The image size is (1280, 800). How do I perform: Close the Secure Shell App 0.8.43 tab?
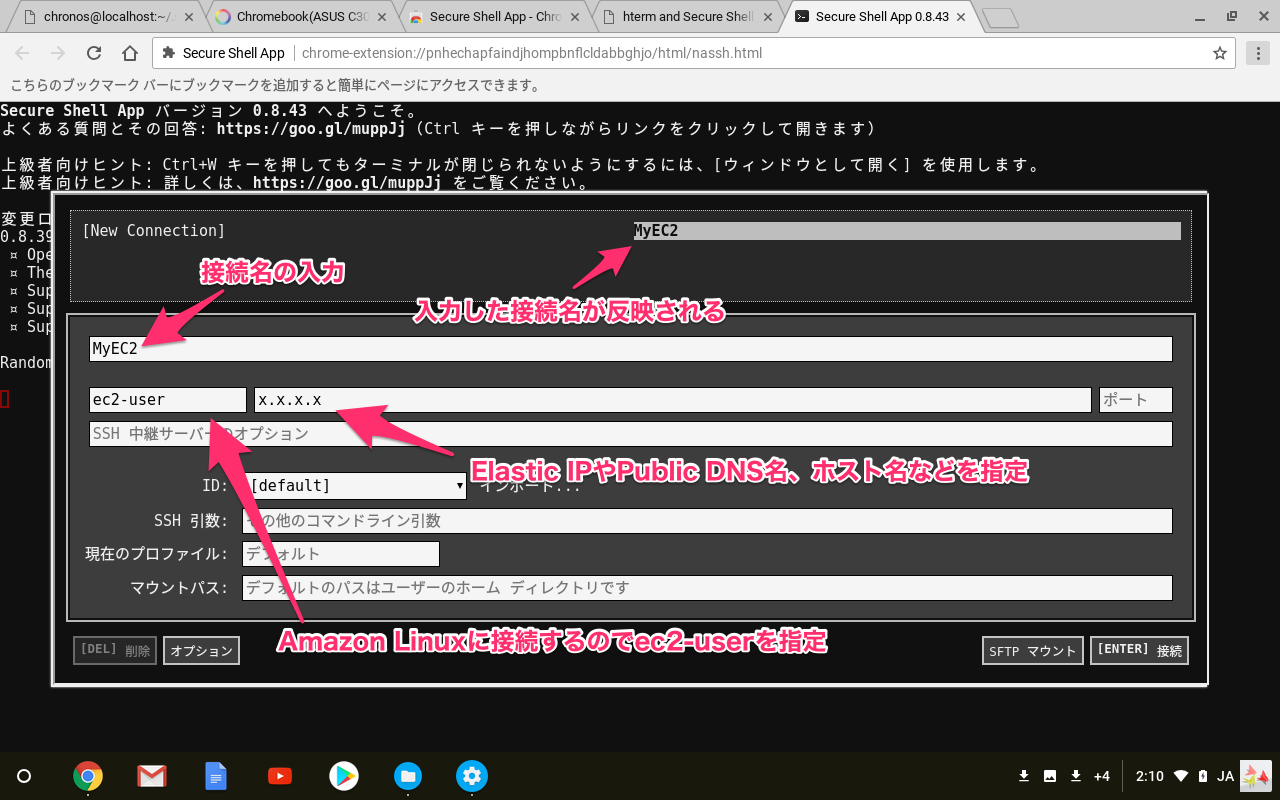[x=961, y=17]
